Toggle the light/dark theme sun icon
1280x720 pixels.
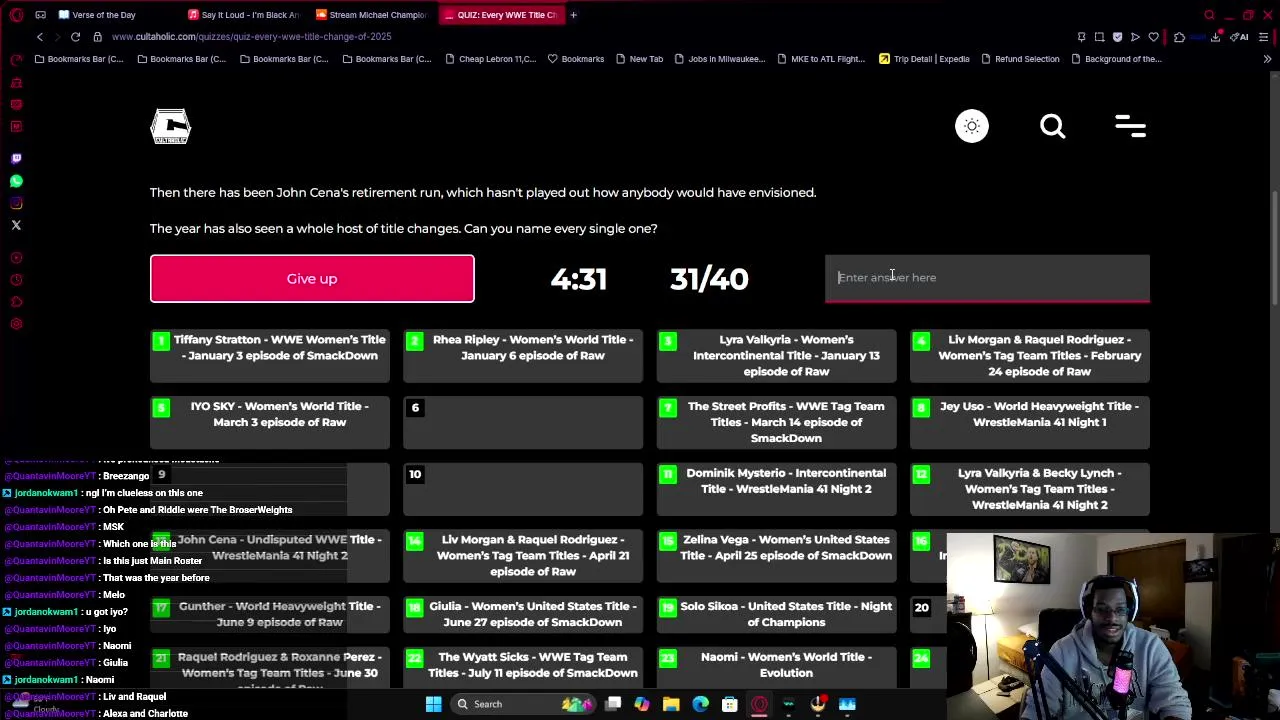(971, 126)
